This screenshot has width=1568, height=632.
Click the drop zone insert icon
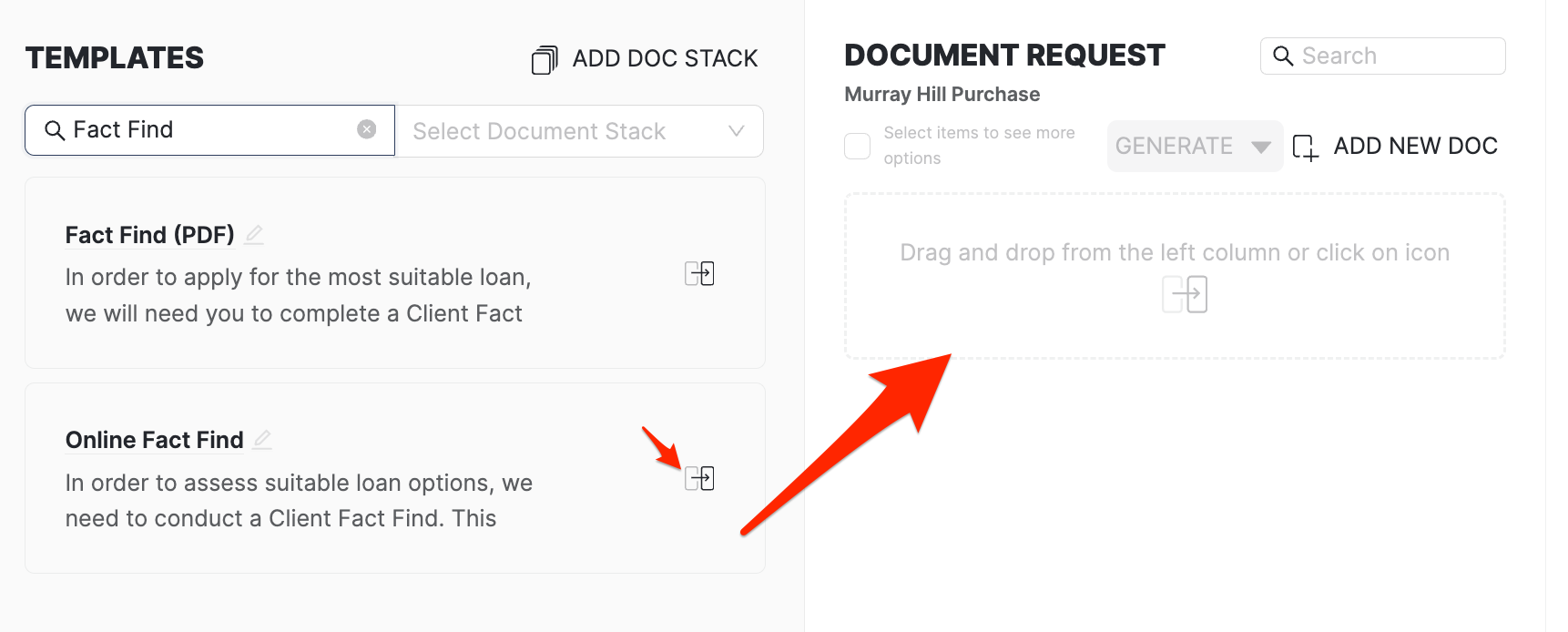pyautogui.click(x=1185, y=294)
